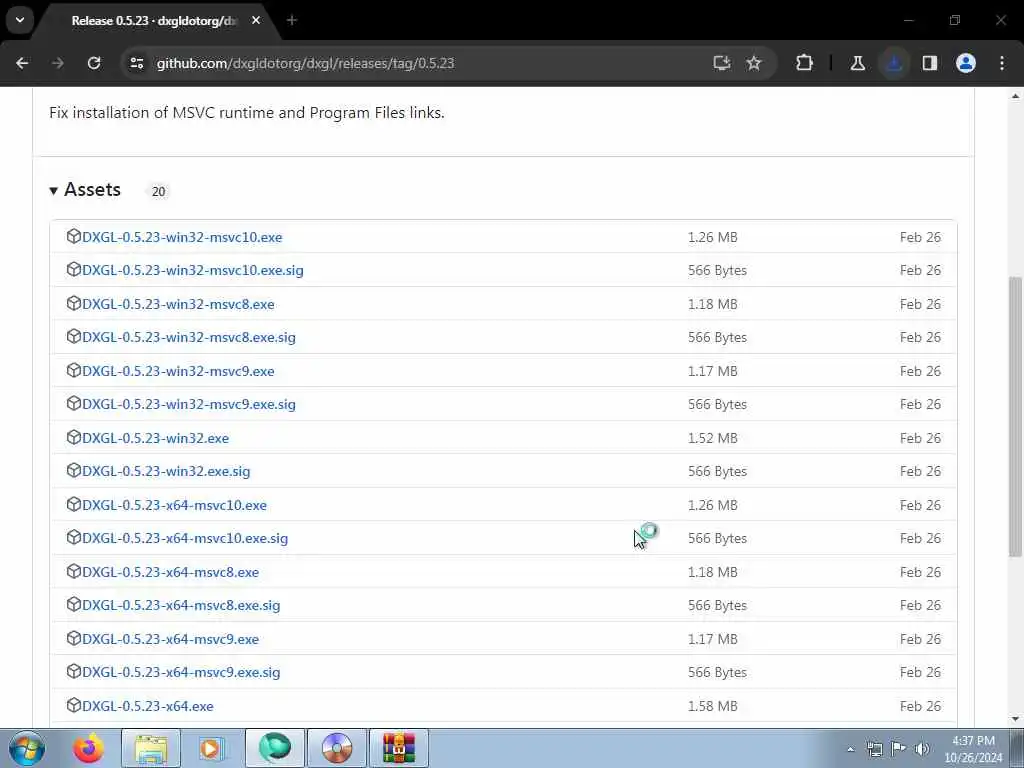The image size is (1024, 768).
Task: Go back to the previous page
Action: (22, 63)
